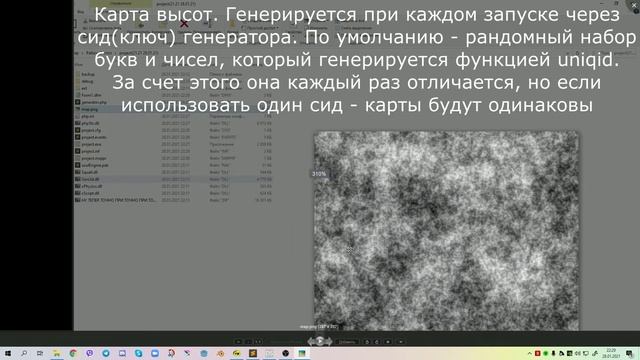The width and height of the screenshot is (640, 360).
Task: Open the Windows Start menu
Action: pyautogui.click(x=7, y=353)
